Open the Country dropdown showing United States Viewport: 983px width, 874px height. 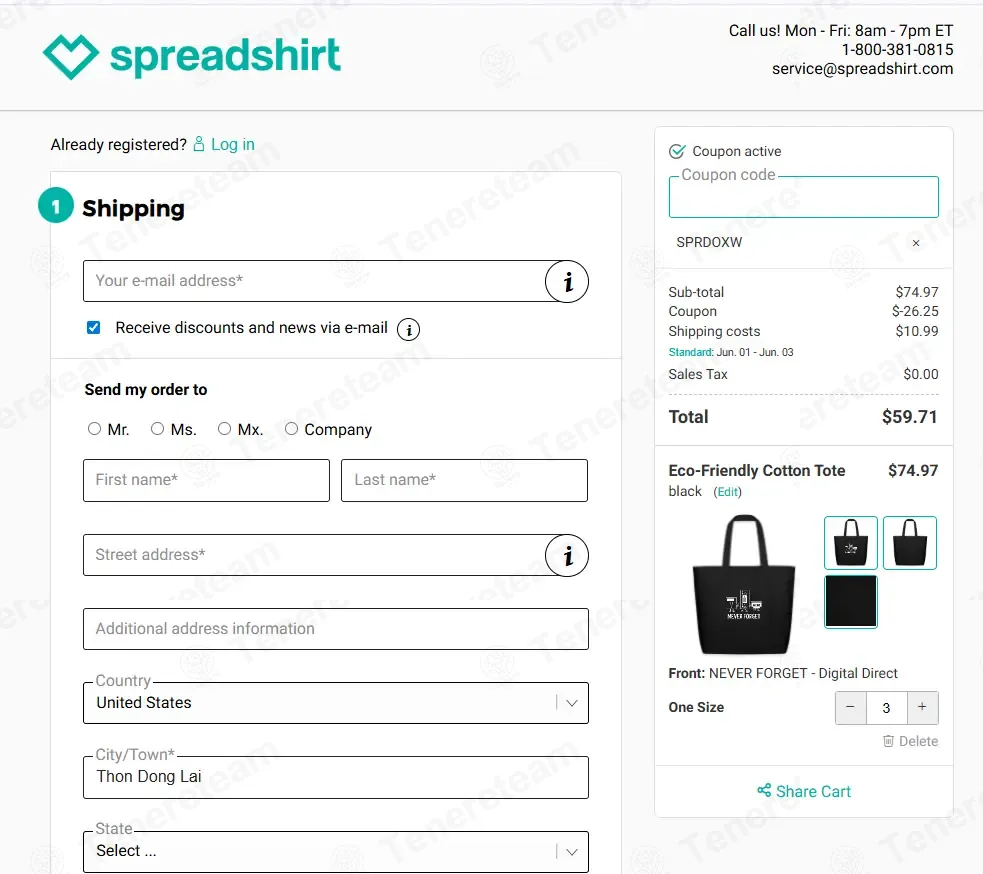point(336,703)
